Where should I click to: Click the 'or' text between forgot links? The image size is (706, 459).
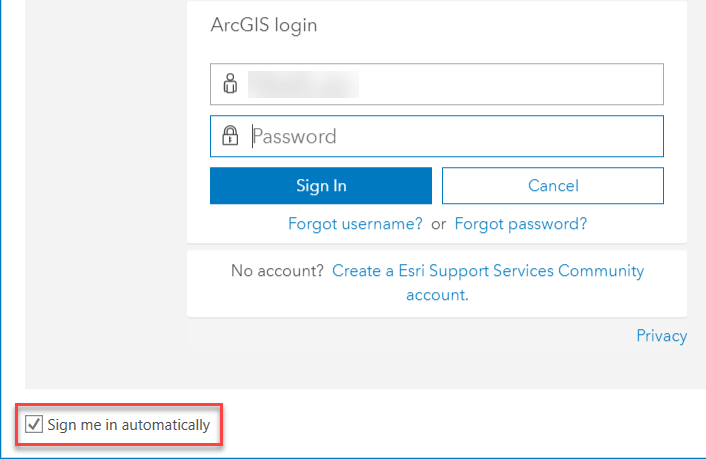point(439,224)
